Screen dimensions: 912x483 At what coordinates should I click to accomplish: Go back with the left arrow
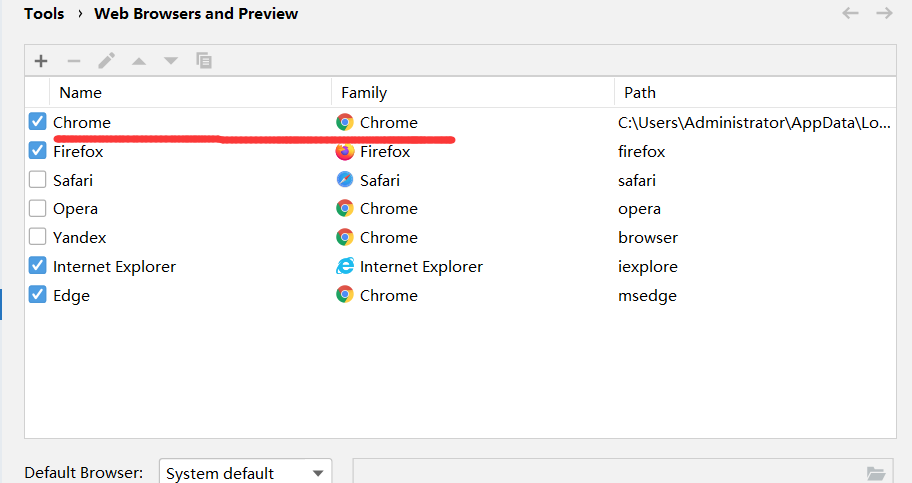click(850, 13)
